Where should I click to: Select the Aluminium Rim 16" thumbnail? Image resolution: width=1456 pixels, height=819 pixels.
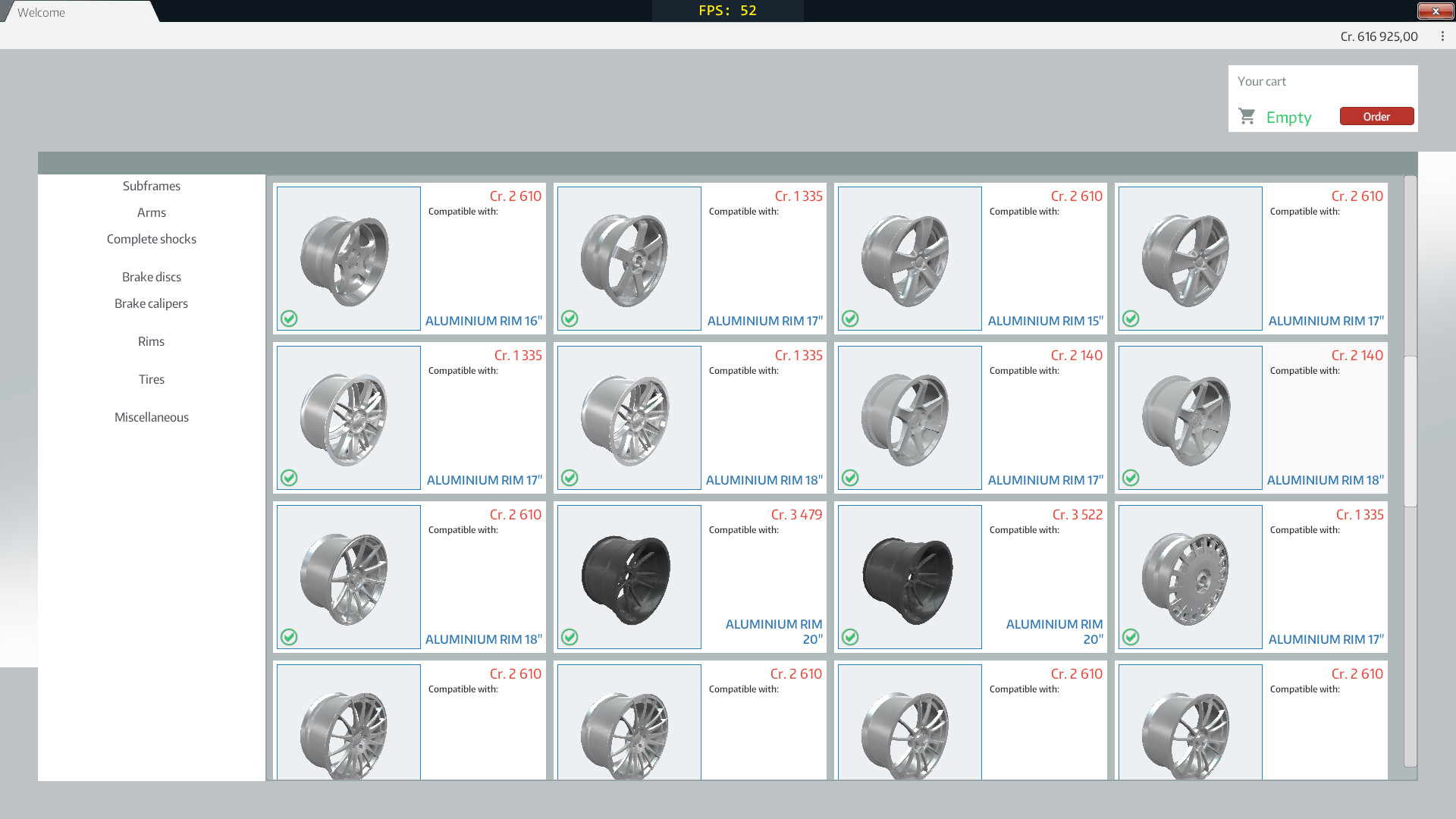348,259
